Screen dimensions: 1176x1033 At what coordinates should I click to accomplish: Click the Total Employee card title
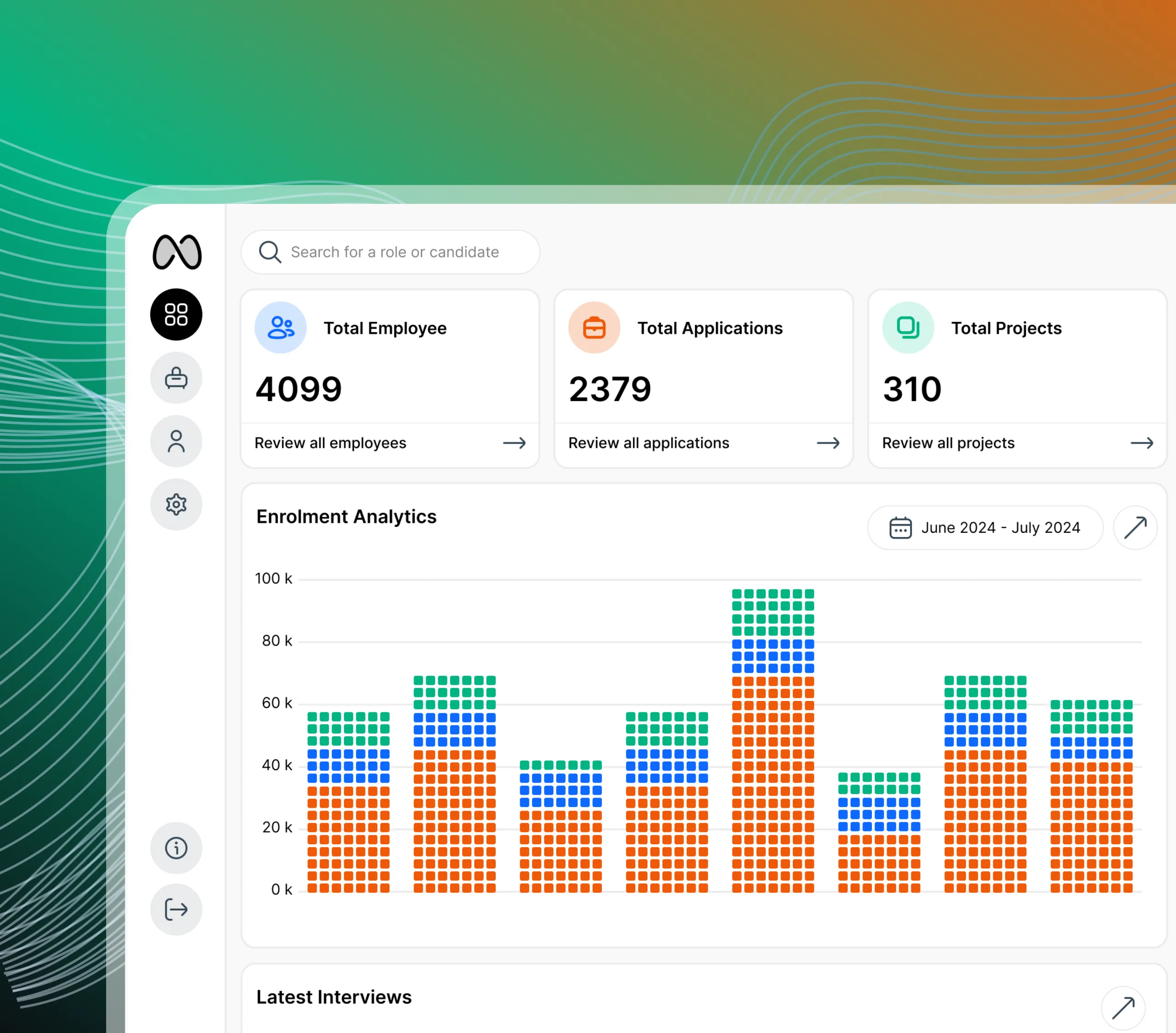click(x=385, y=328)
